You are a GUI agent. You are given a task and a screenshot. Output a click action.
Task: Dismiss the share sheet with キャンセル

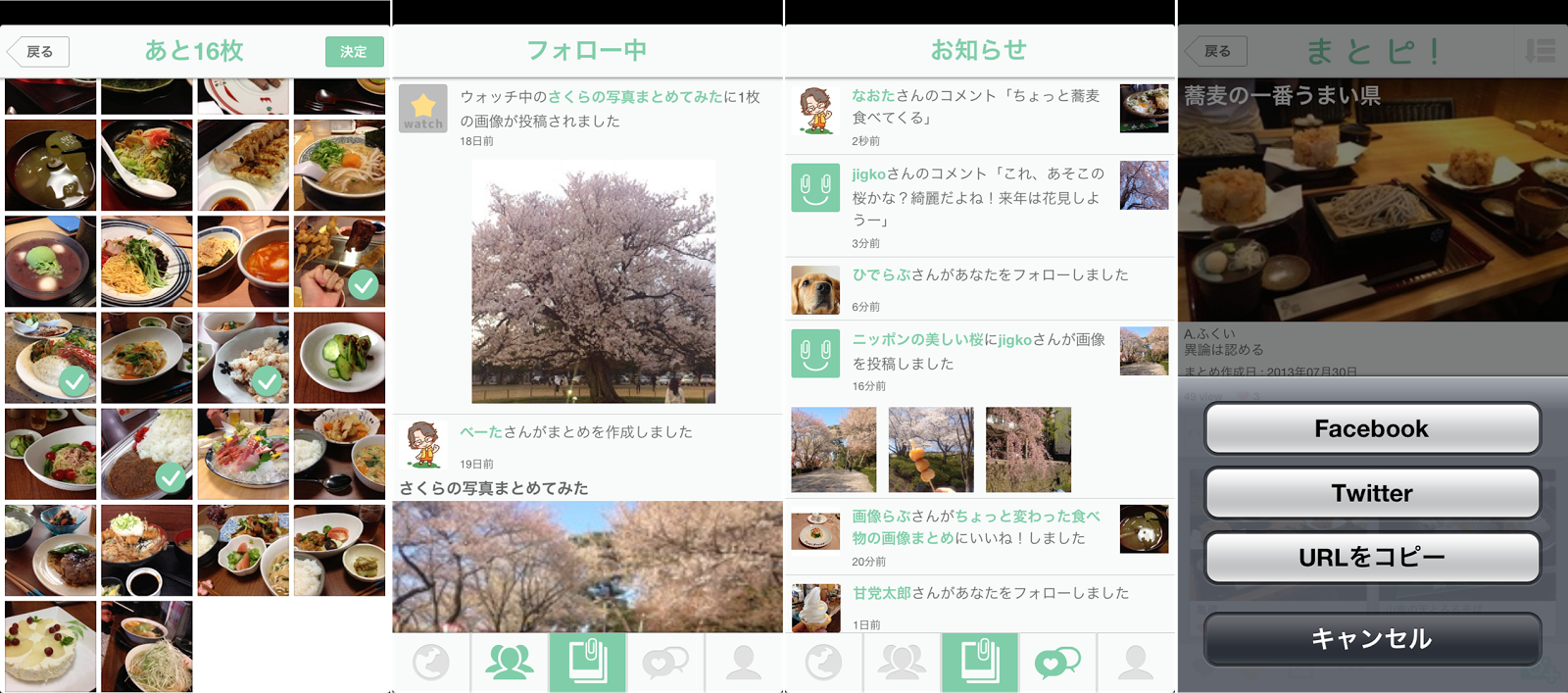[x=1372, y=639]
